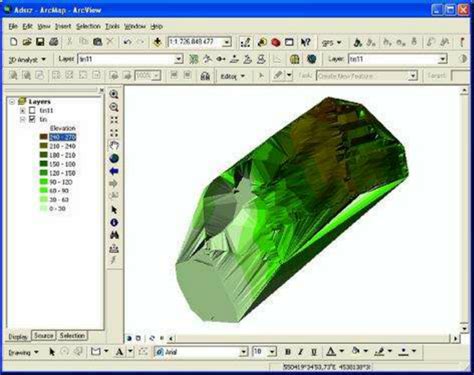Click the 0 - 30 elevation color swatch

[44, 209]
